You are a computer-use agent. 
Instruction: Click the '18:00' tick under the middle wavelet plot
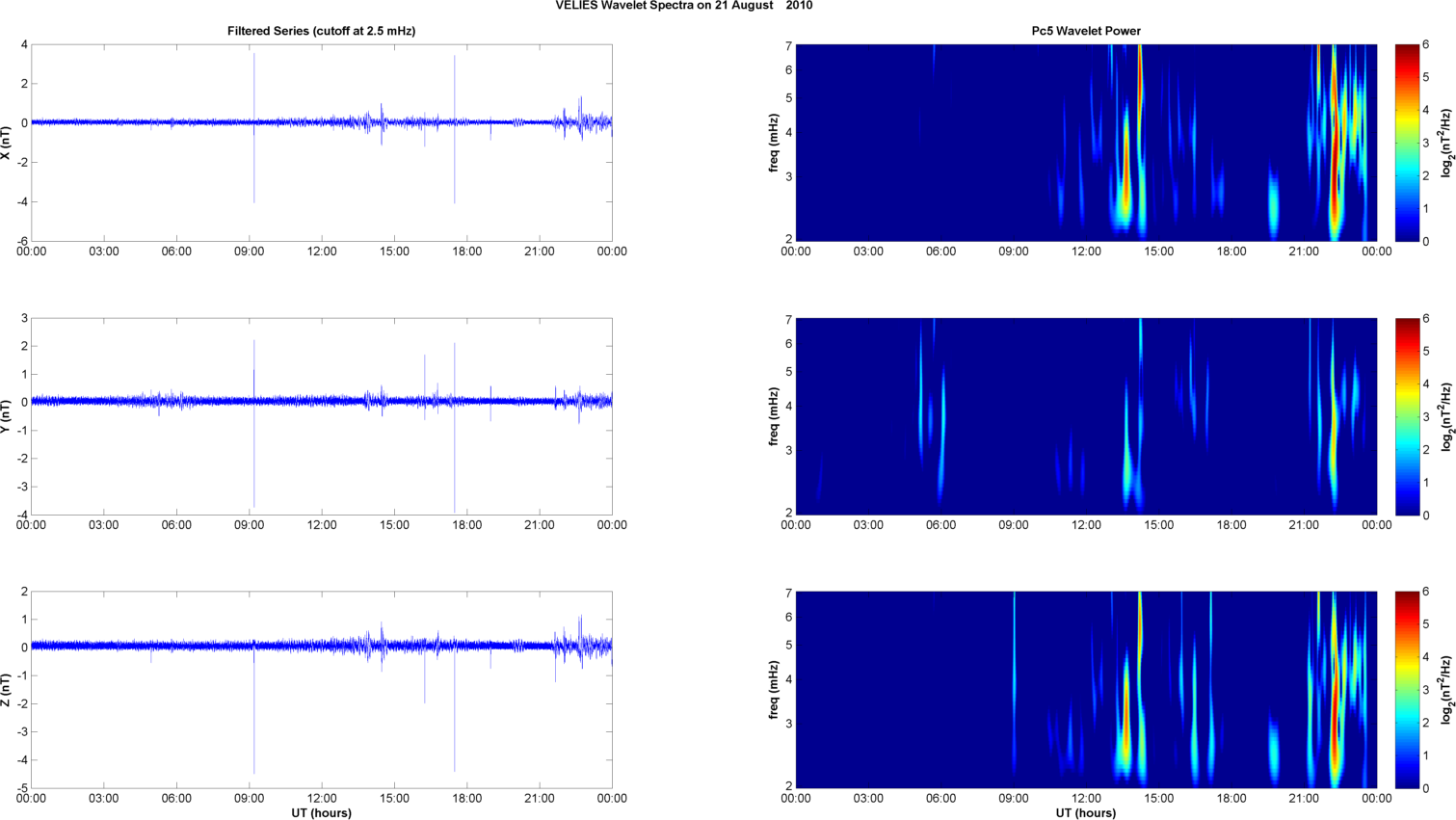[x=1231, y=525]
